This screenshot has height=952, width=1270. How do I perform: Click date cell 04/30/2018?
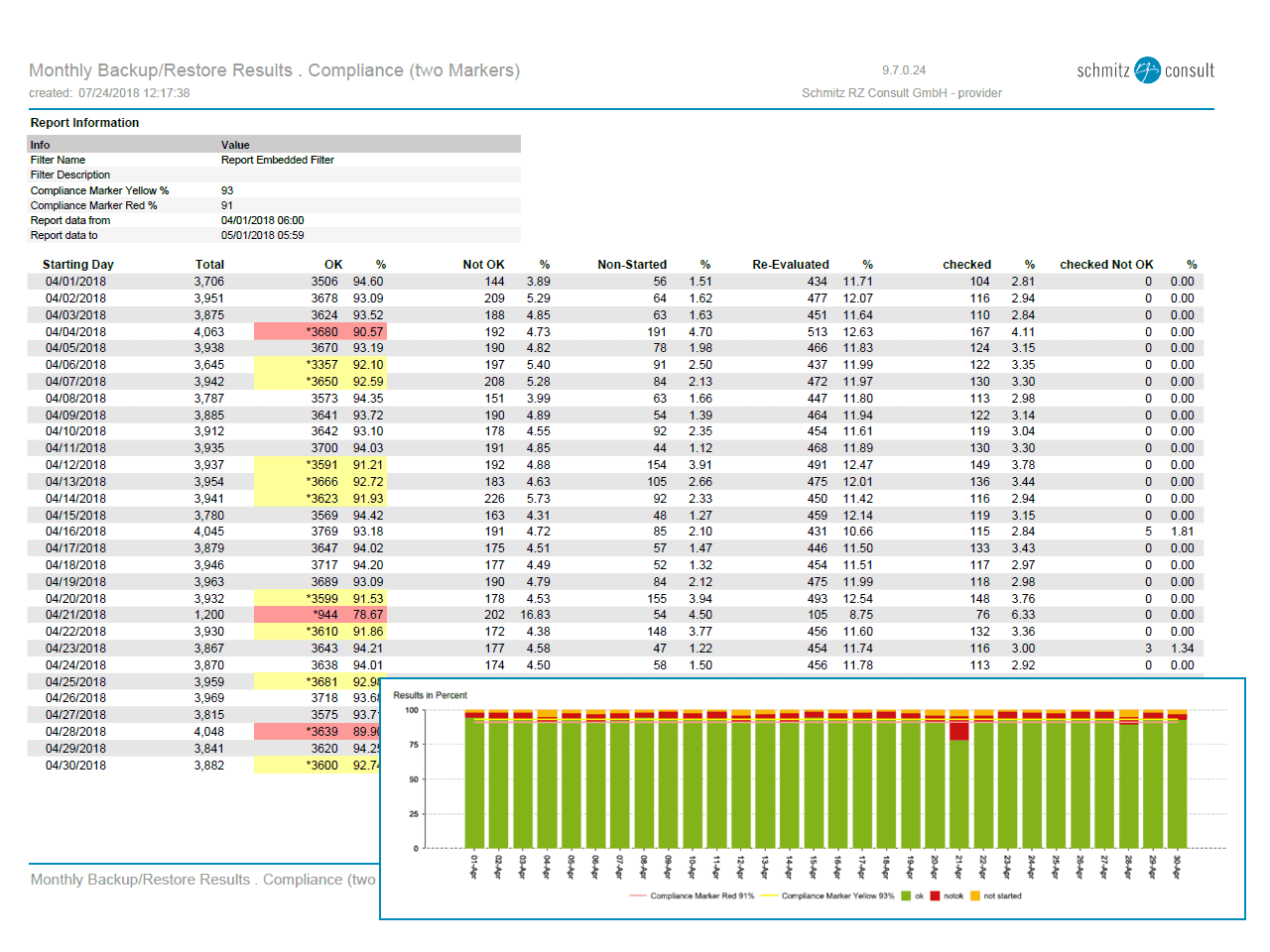coord(75,766)
